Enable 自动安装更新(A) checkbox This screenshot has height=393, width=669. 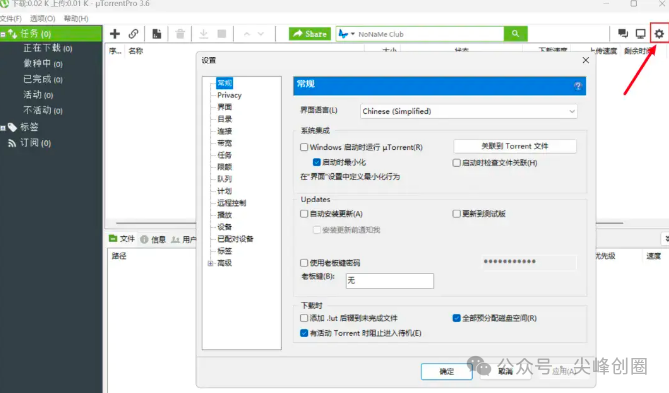point(304,214)
